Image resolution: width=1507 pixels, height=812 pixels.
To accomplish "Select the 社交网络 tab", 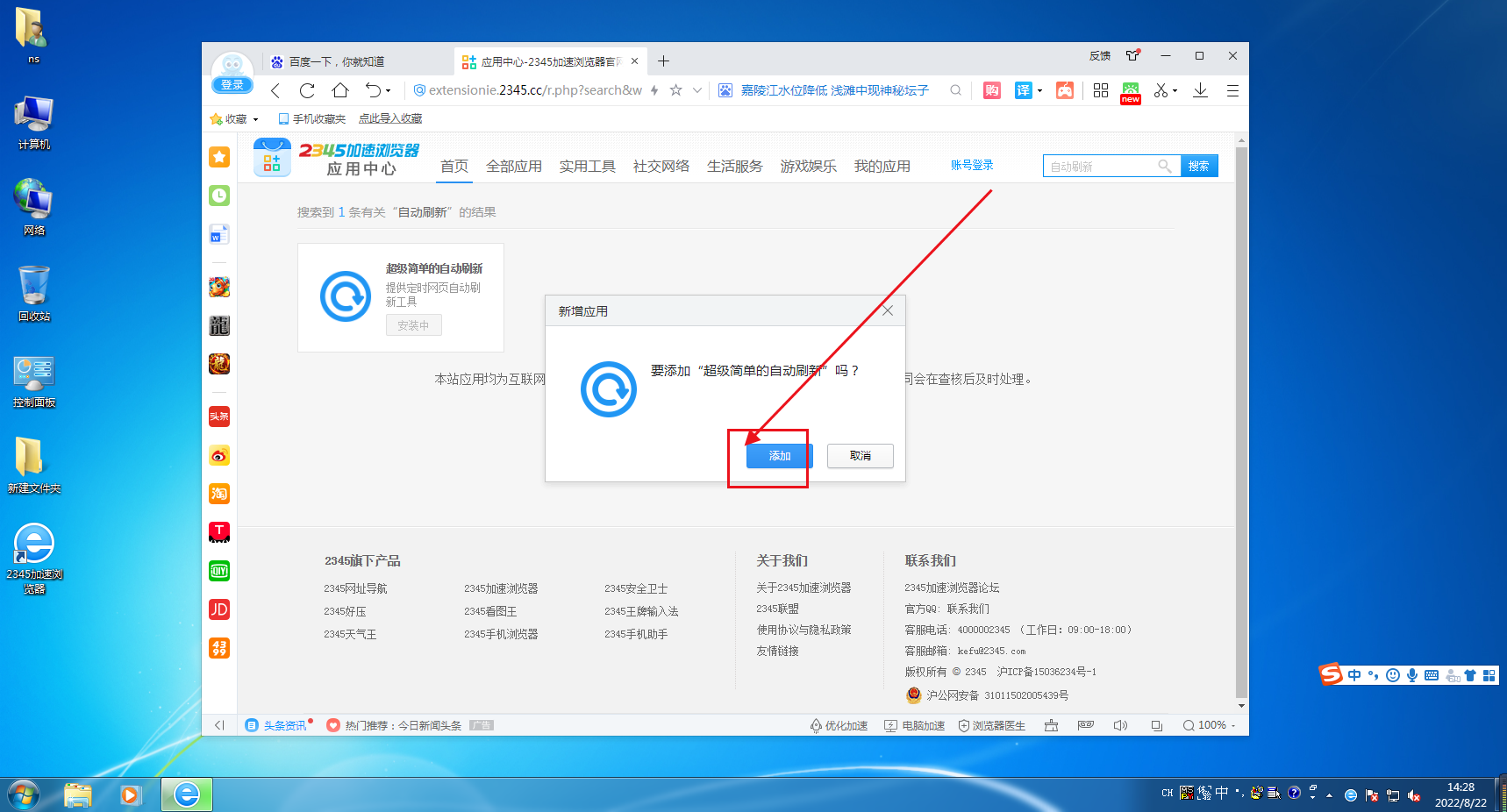I will 661,167.
